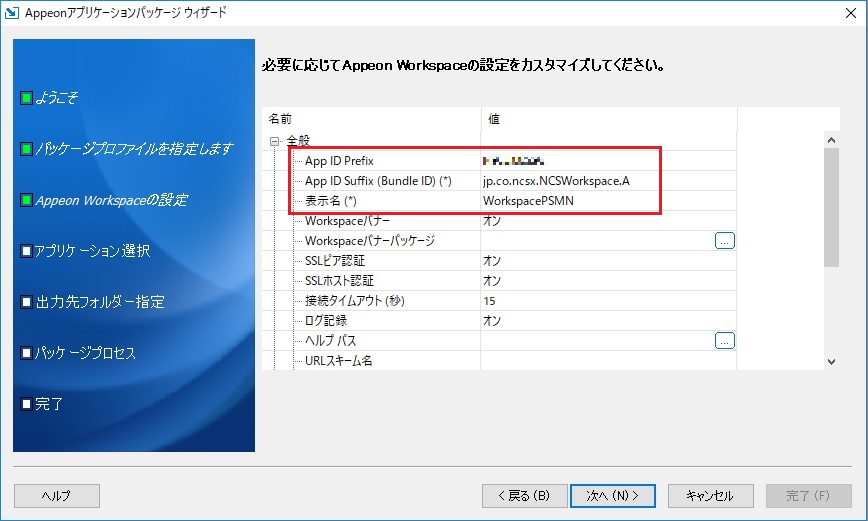Image resolution: width=868 pixels, height=521 pixels.
Task: Click the アプリケーション選択 step label
Action: (92, 251)
